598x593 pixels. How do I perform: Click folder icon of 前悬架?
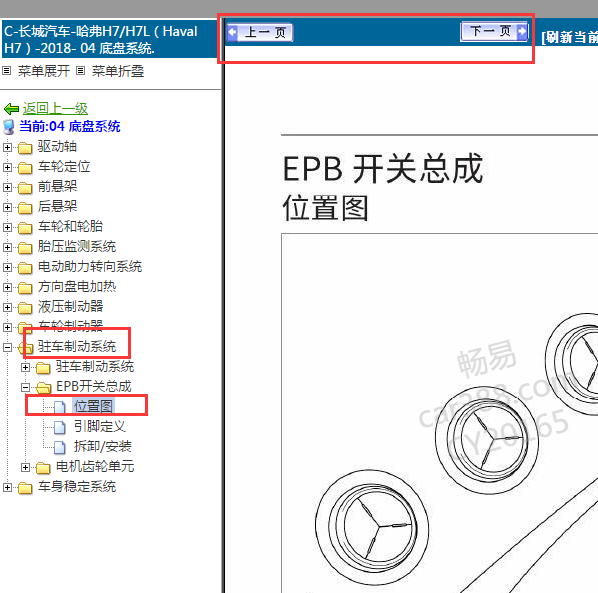coord(25,188)
